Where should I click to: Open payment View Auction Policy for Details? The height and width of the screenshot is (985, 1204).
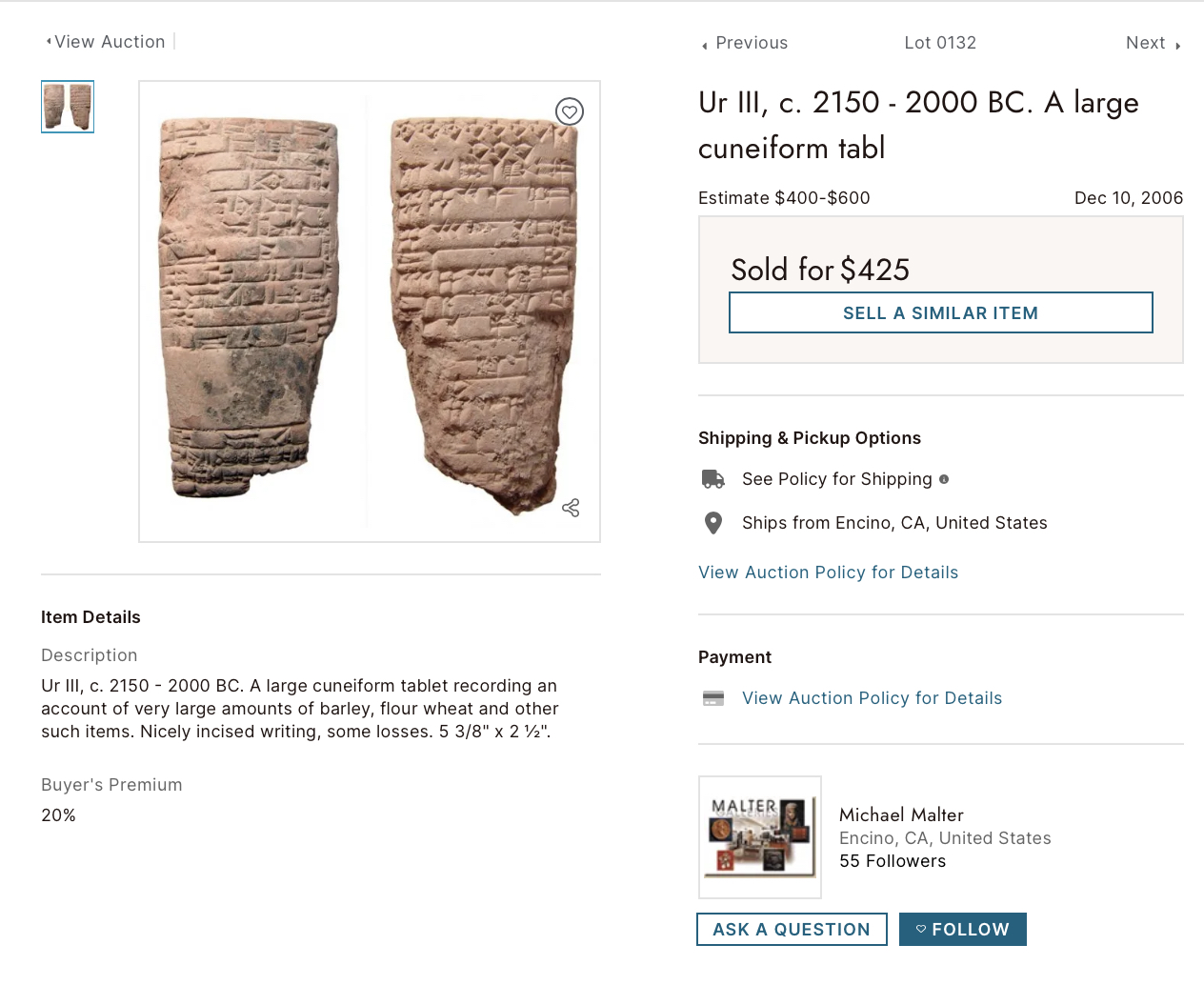[872, 698]
